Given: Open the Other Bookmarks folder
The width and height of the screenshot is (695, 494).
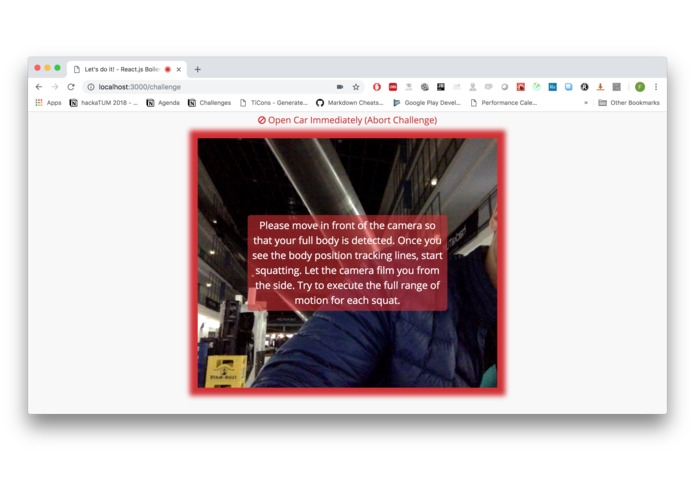Looking at the screenshot, I should [x=629, y=103].
